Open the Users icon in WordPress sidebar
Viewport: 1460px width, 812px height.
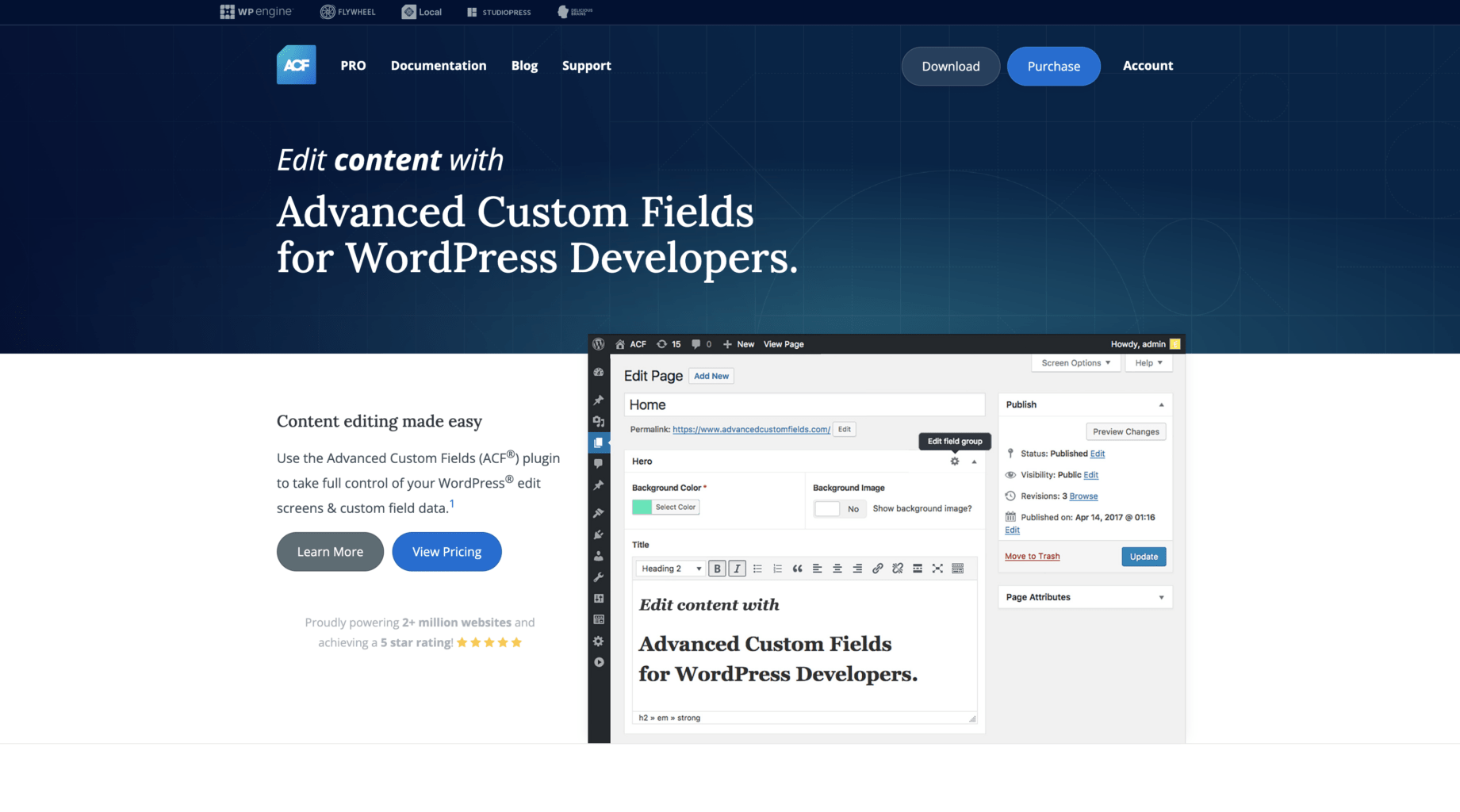tap(599, 556)
